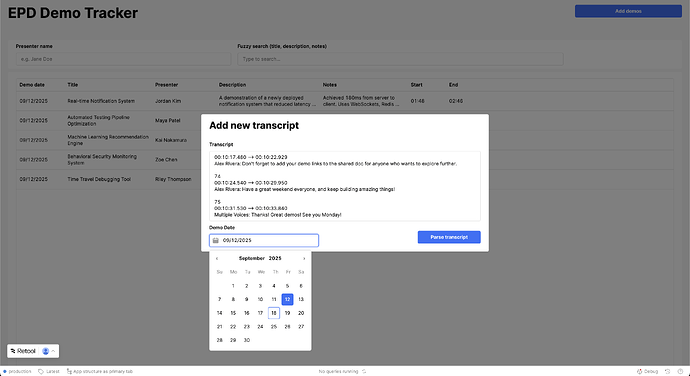Viewport: 690px width, 376px height.
Task: Click the Parse transcript button
Action: tap(449, 237)
